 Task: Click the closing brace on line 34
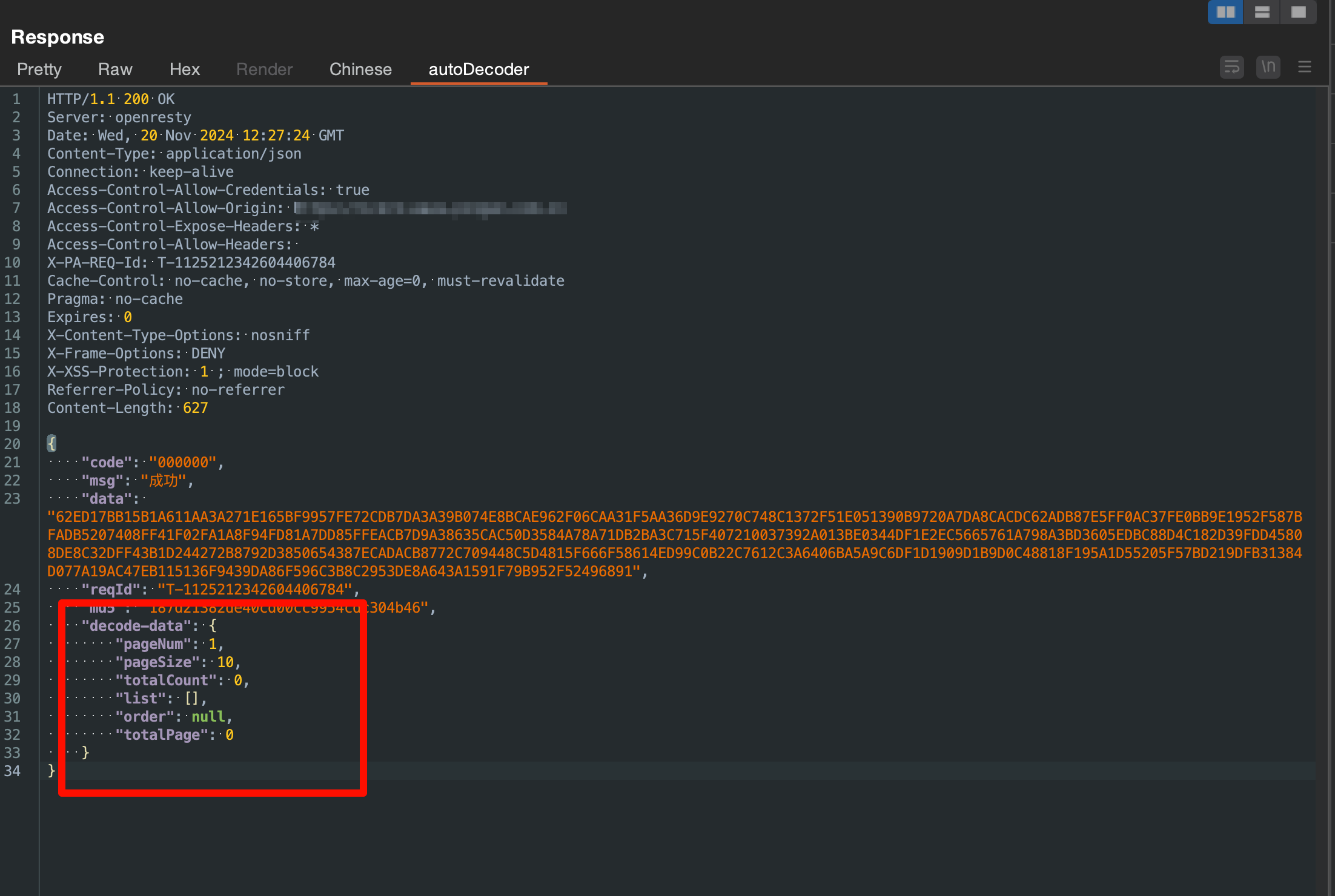point(51,771)
